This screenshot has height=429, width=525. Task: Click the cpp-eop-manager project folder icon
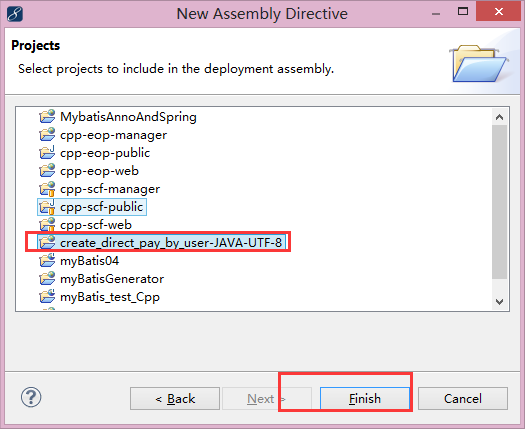47,135
